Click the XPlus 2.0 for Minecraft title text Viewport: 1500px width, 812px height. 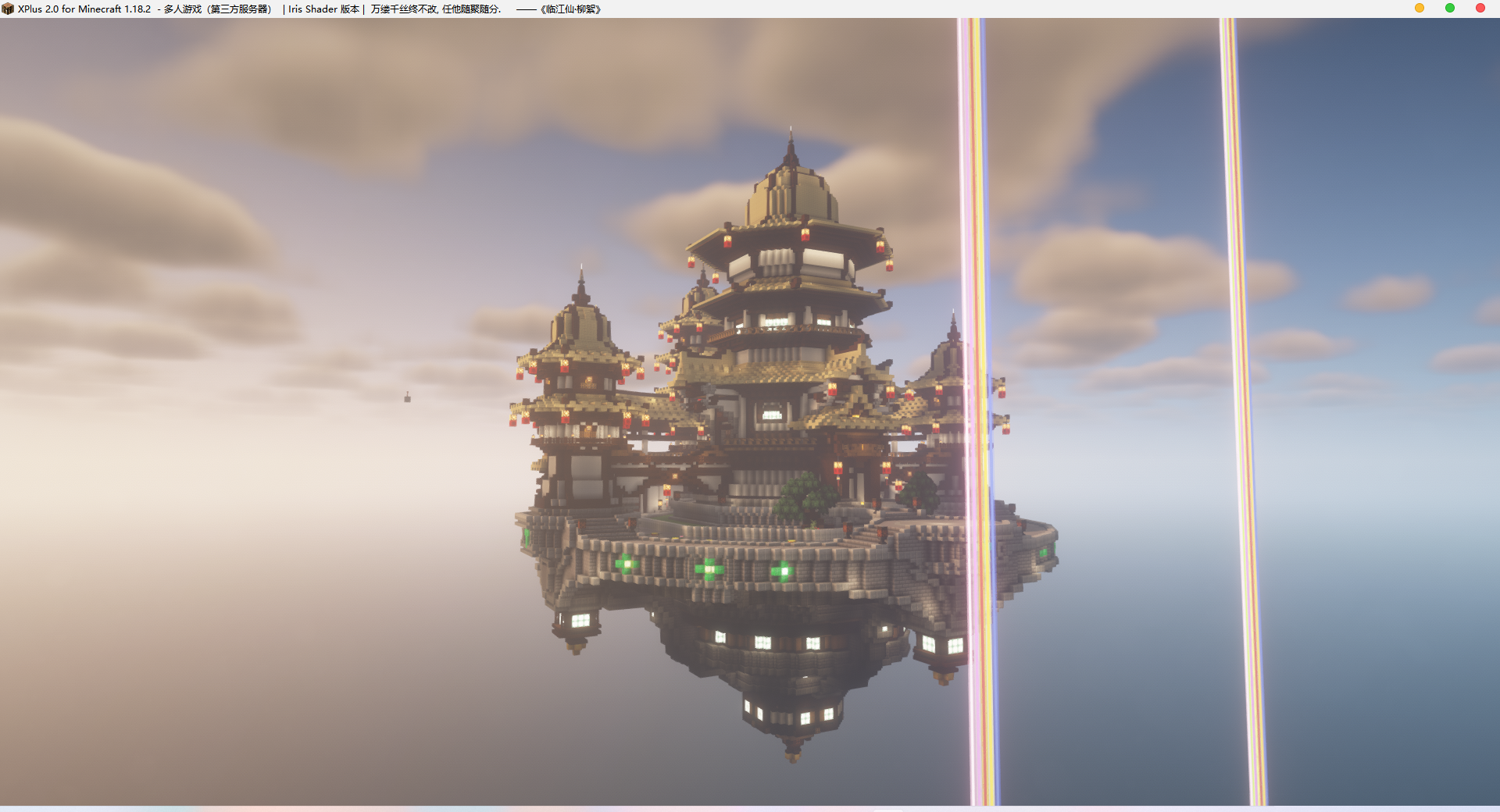(84, 9)
